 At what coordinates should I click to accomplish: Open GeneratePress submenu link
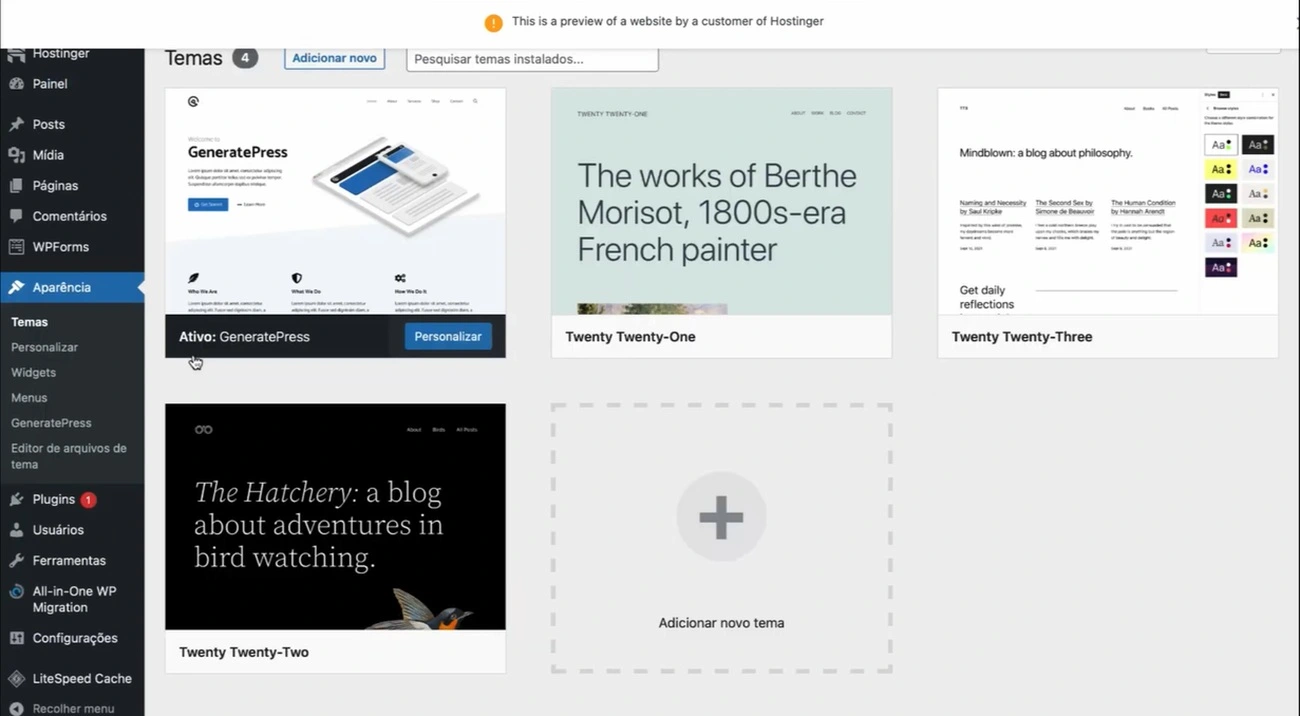point(51,423)
